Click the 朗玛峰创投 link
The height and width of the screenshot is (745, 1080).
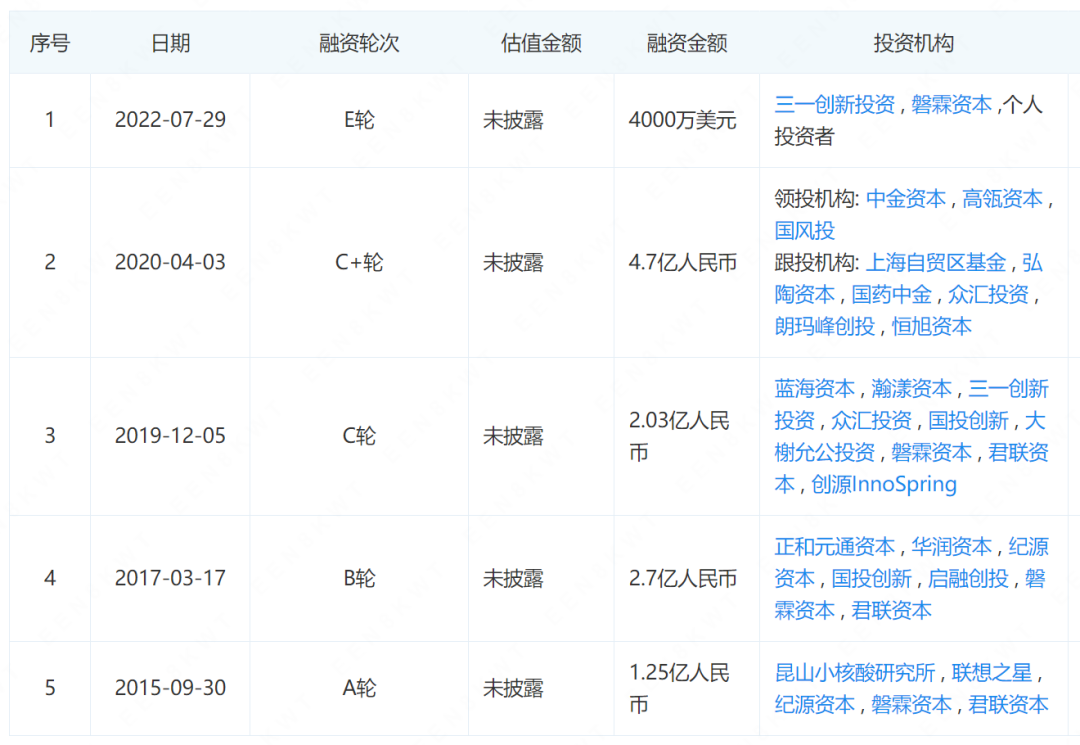click(824, 326)
